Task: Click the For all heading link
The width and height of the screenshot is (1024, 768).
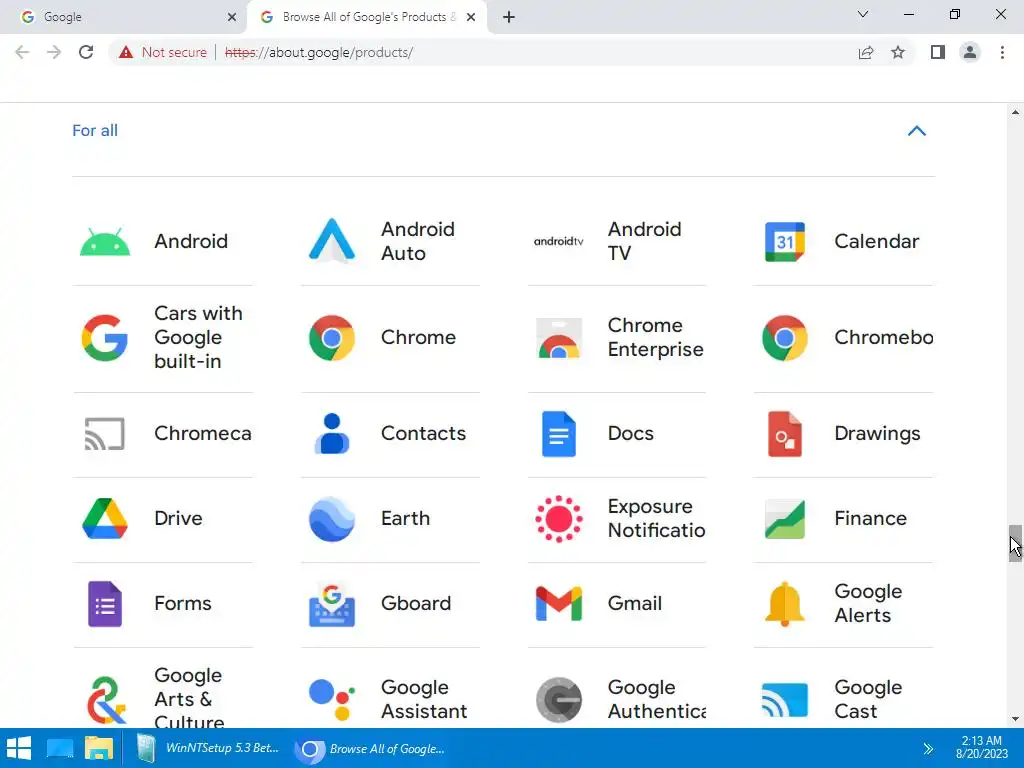Action: pos(95,131)
